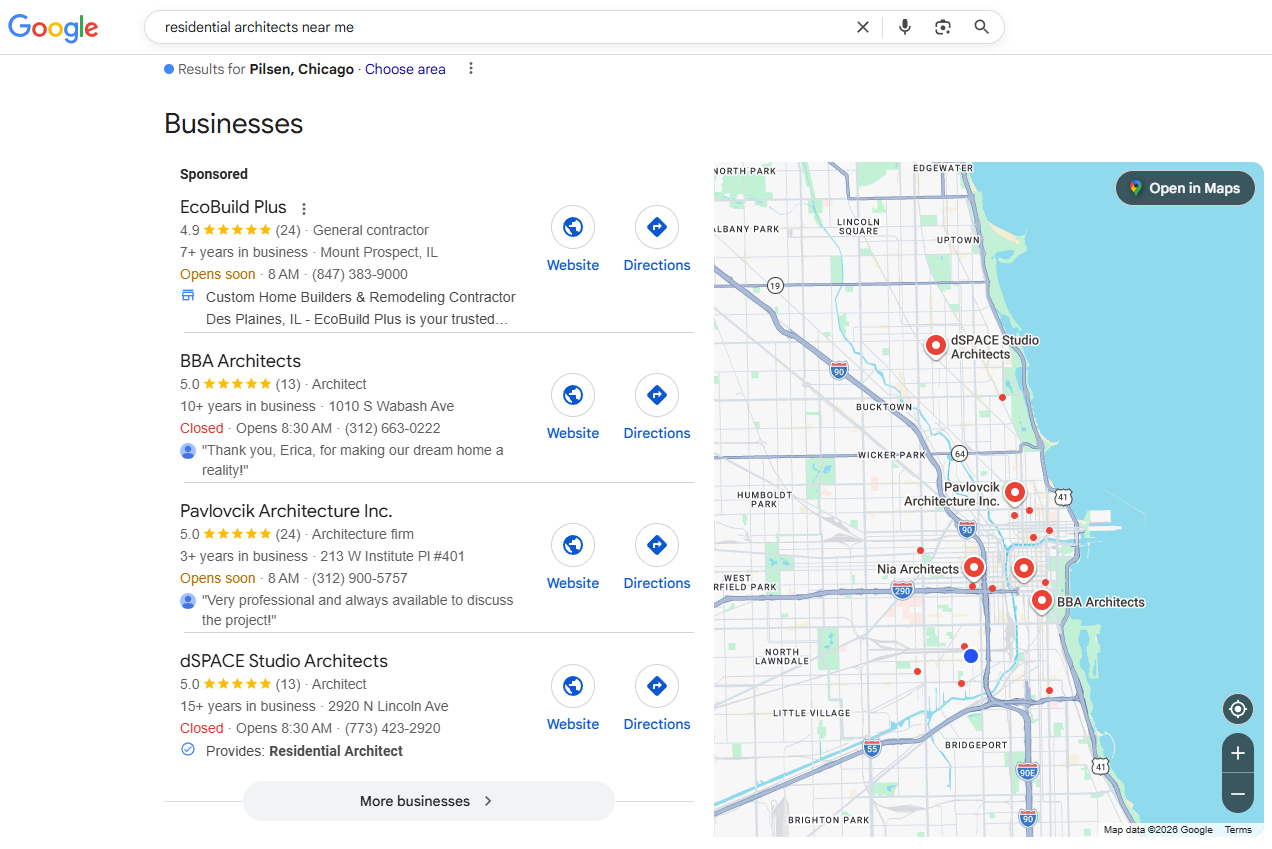Expand the More businesses list
The width and height of the screenshot is (1272, 849).
pos(428,801)
